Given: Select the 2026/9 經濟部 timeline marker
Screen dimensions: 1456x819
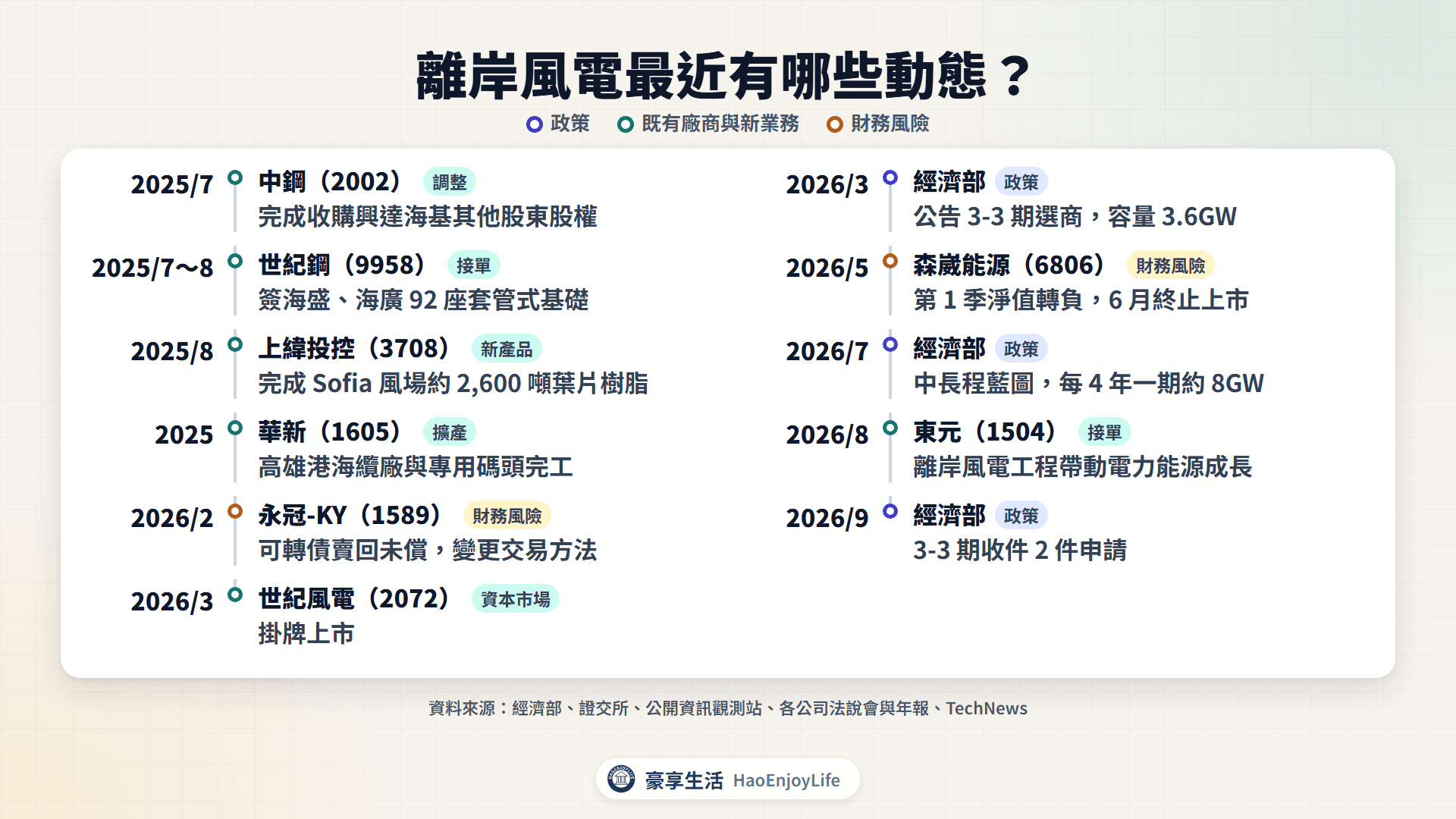Looking at the screenshot, I should pyautogui.click(x=890, y=511).
